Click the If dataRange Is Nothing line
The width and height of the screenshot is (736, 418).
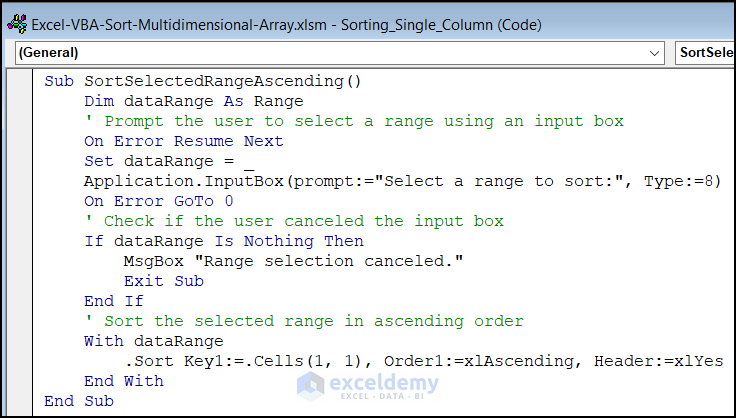click(224, 241)
